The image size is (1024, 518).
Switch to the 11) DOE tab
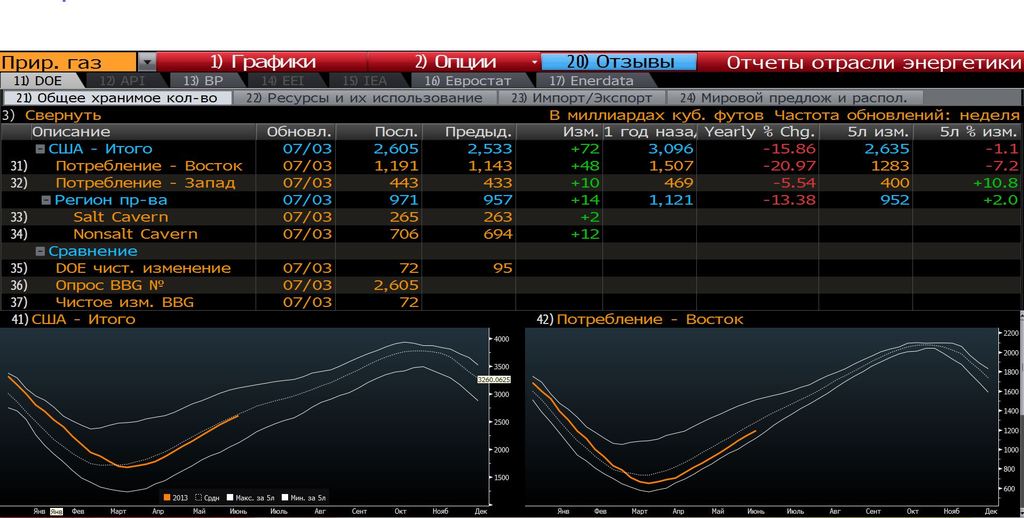point(39,81)
